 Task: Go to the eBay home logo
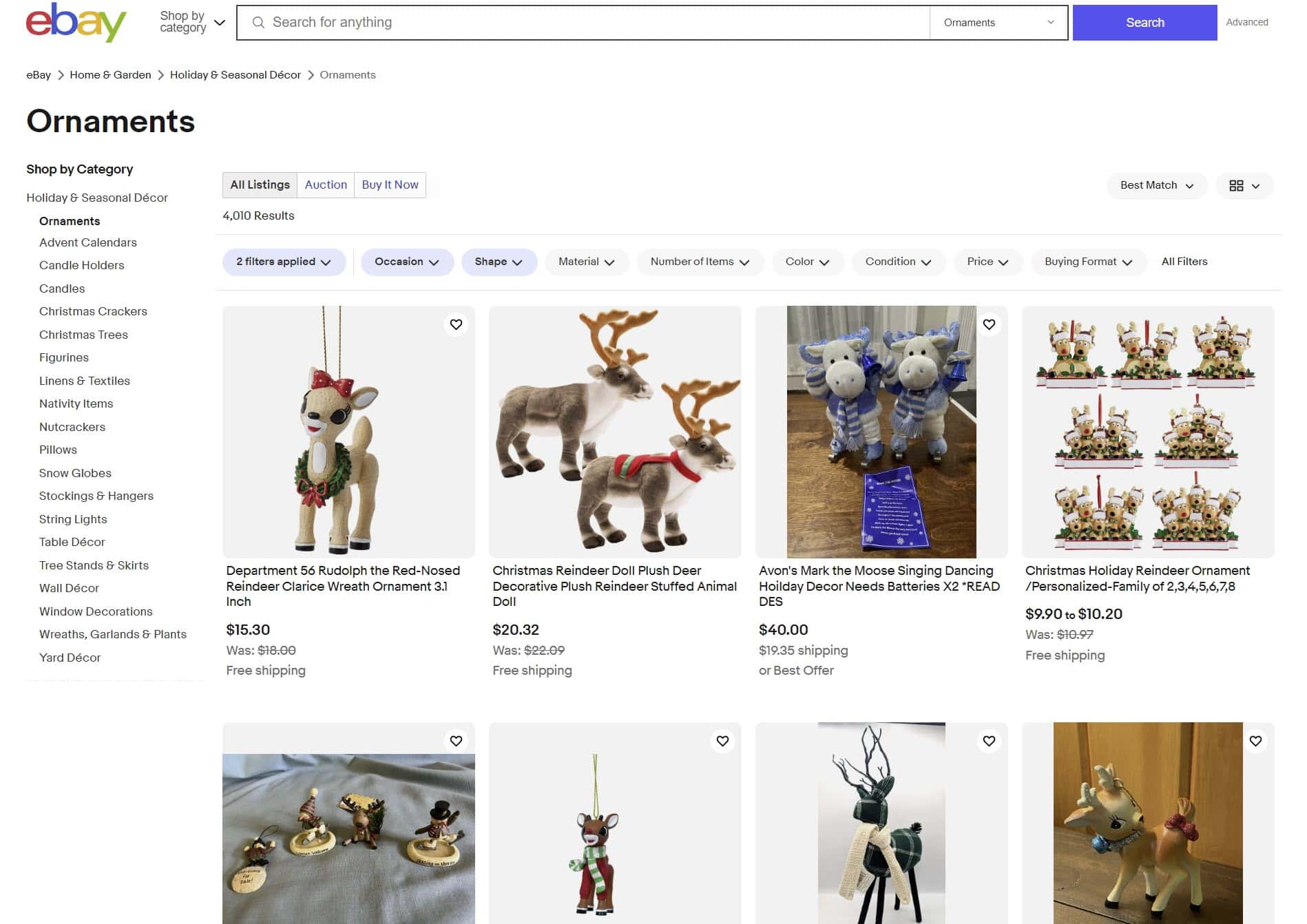76,22
